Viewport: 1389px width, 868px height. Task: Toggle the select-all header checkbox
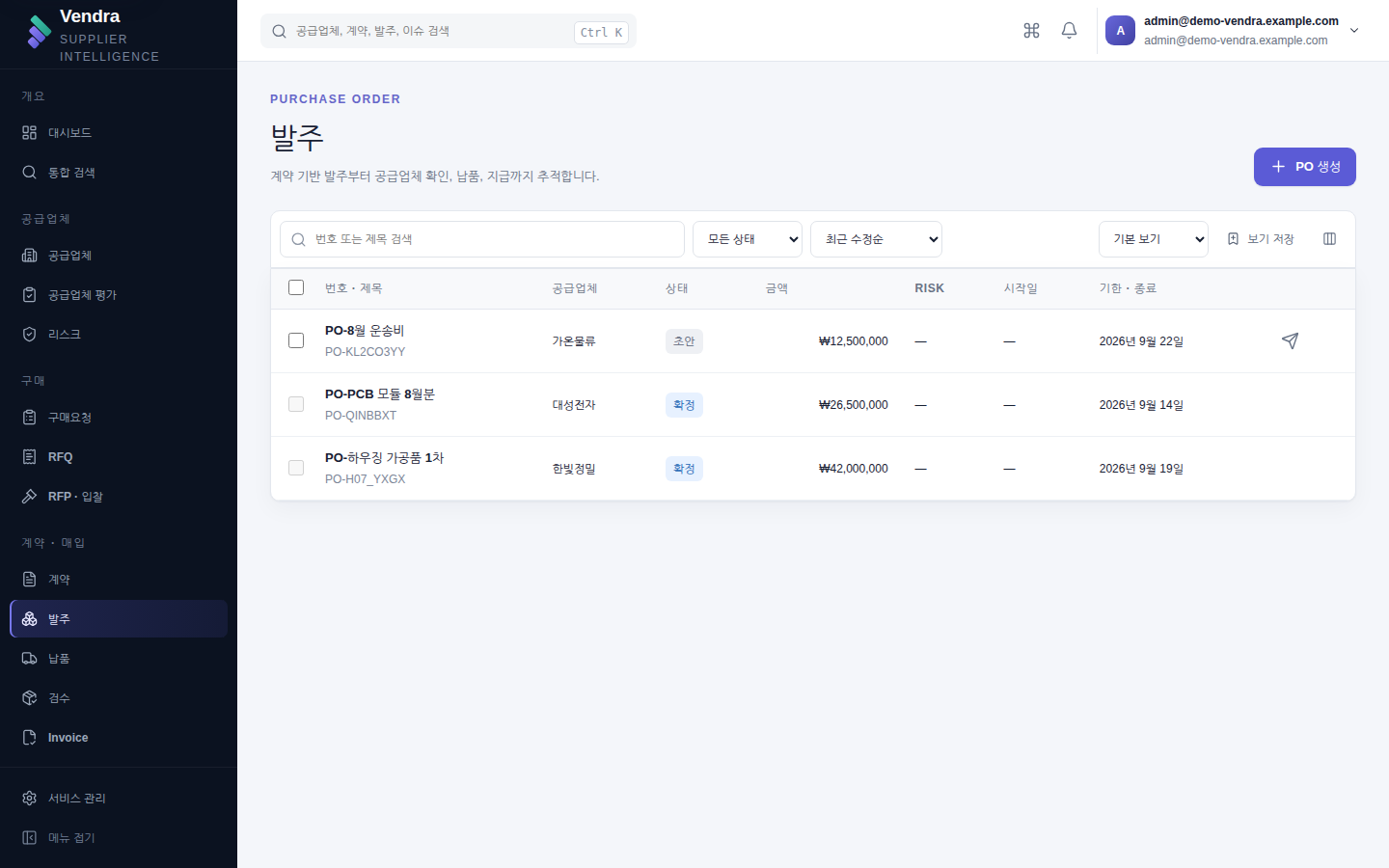(296, 287)
